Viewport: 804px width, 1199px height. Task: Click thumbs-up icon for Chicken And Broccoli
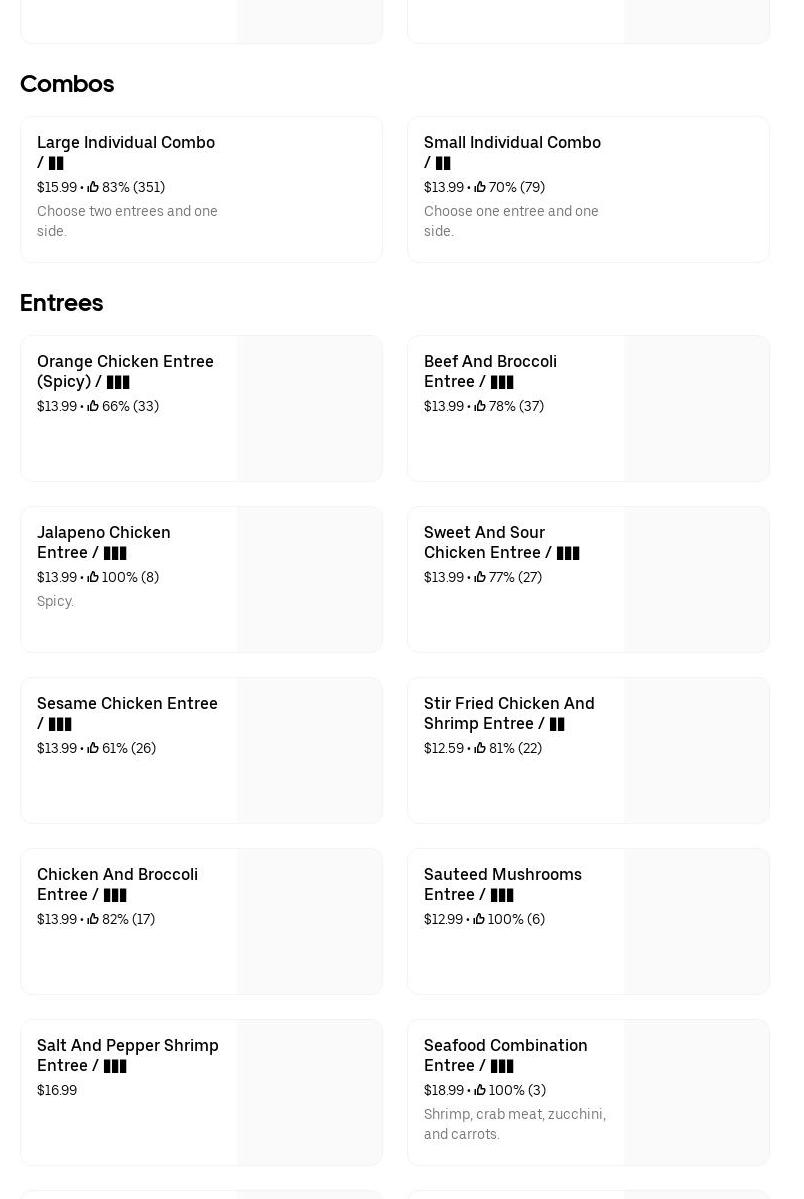tap(93, 919)
